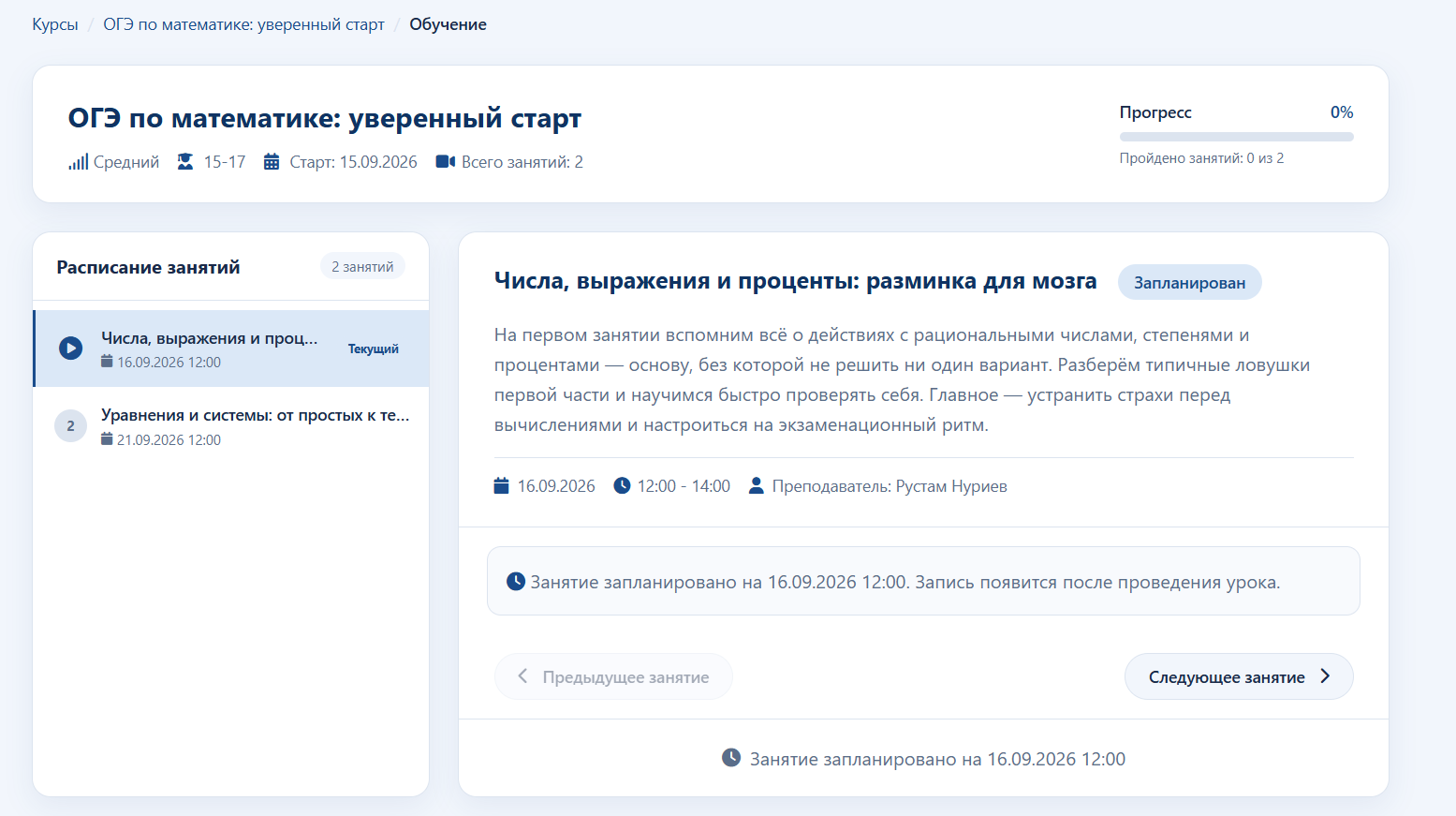Click the Прогресс label
Viewport: 1456px width, 816px height.
click(1155, 112)
